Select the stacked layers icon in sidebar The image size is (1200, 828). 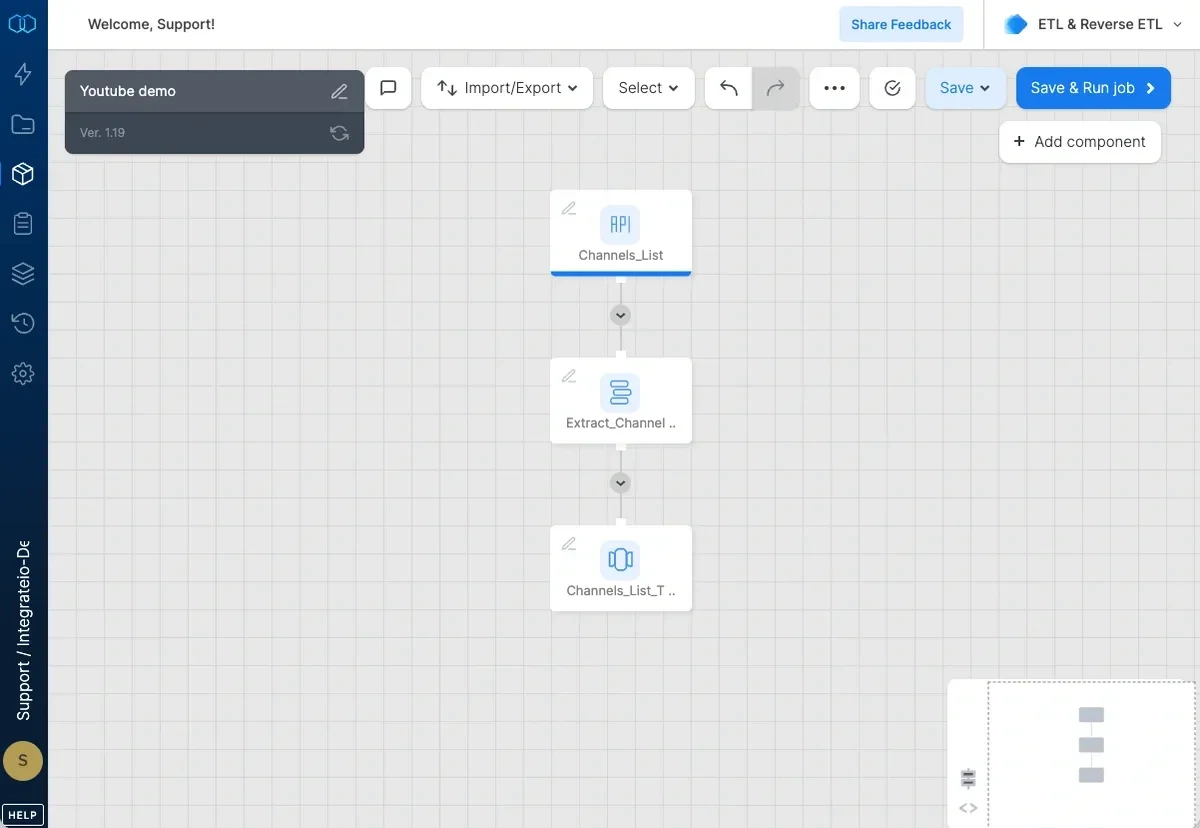pos(23,273)
